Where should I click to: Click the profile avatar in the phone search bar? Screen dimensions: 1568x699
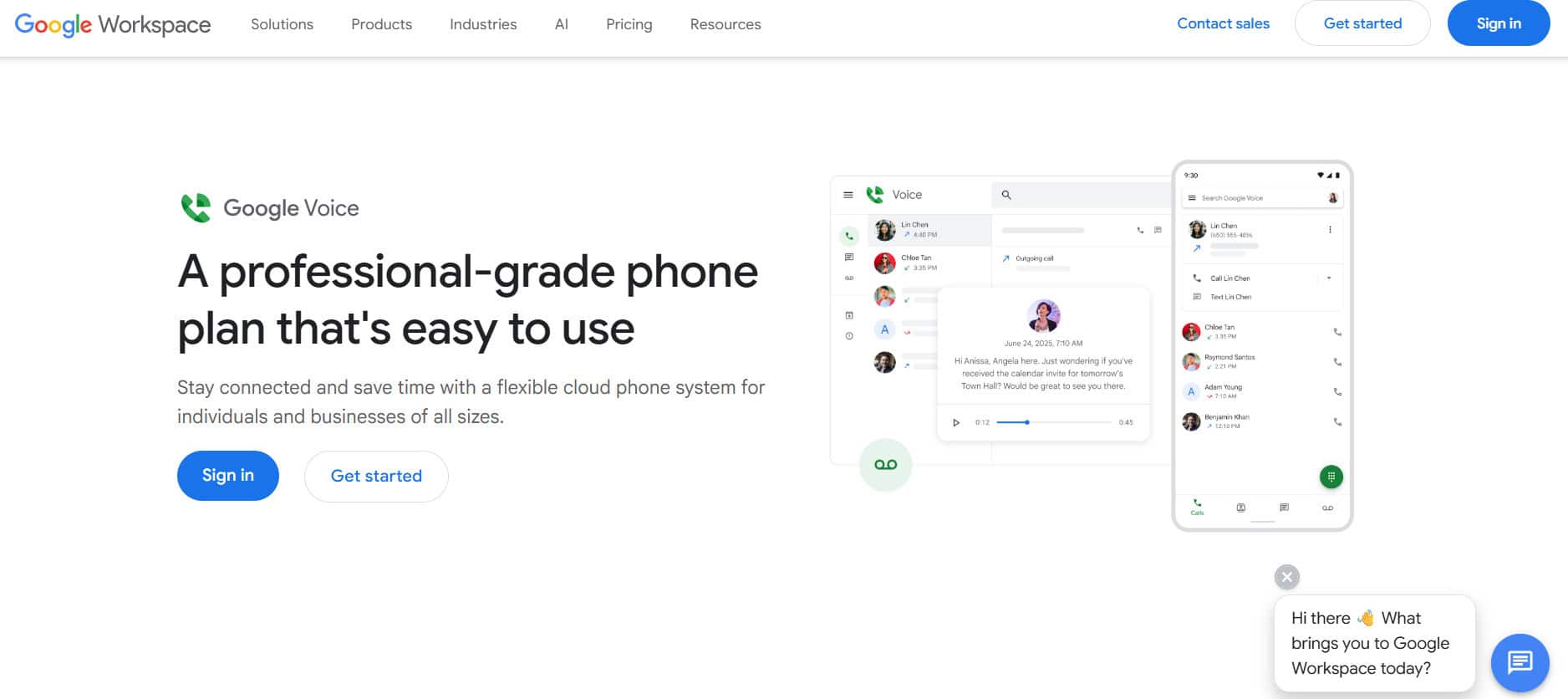pyautogui.click(x=1332, y=198)
